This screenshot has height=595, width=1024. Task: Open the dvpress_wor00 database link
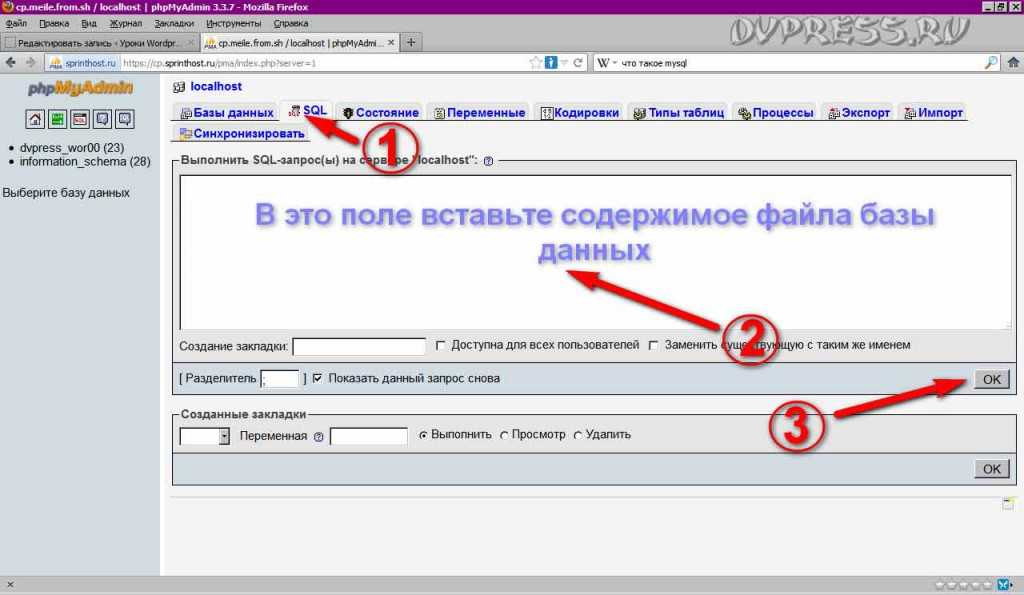tap(58, 147)
